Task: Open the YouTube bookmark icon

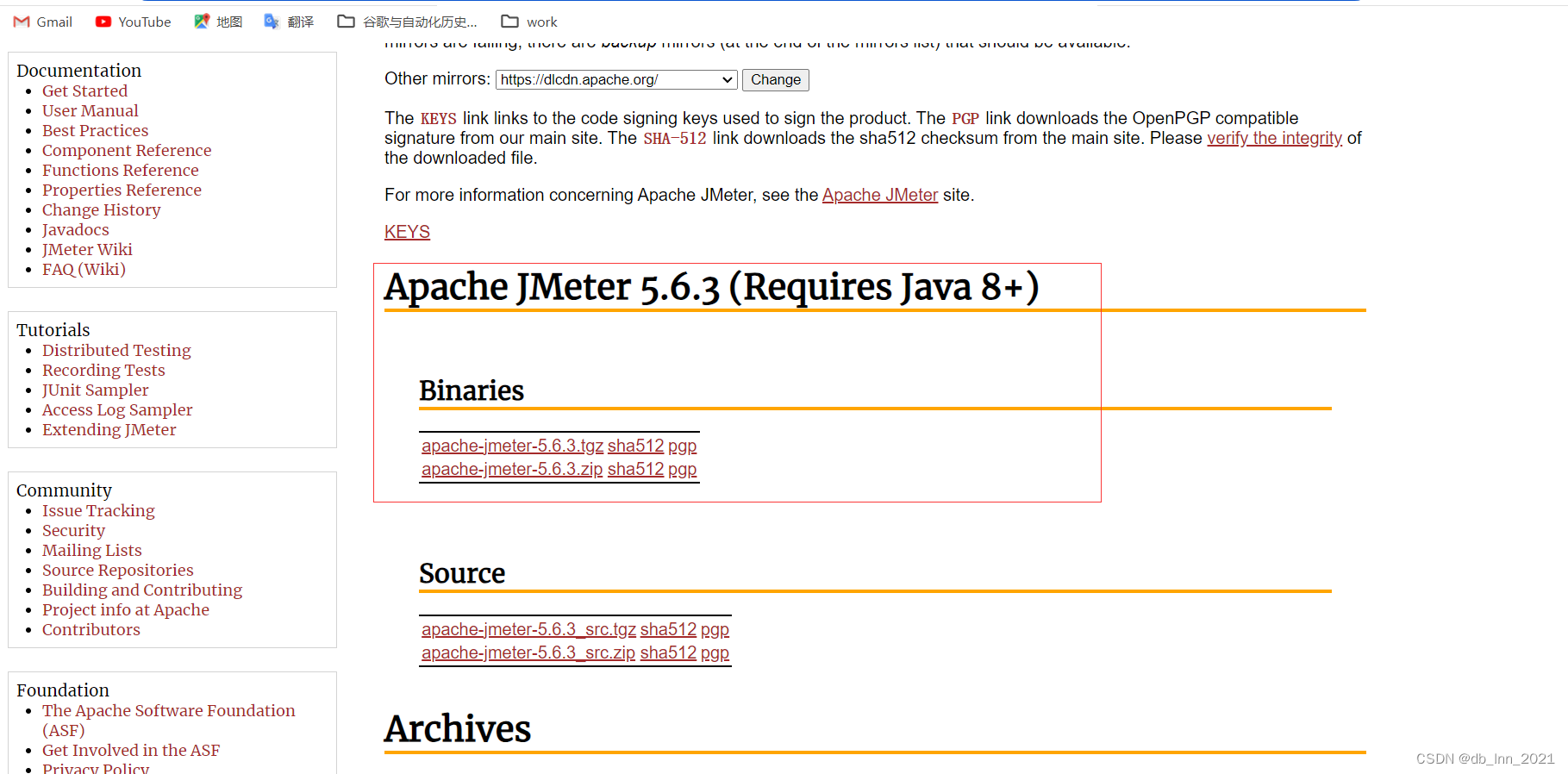Action: 103,22
